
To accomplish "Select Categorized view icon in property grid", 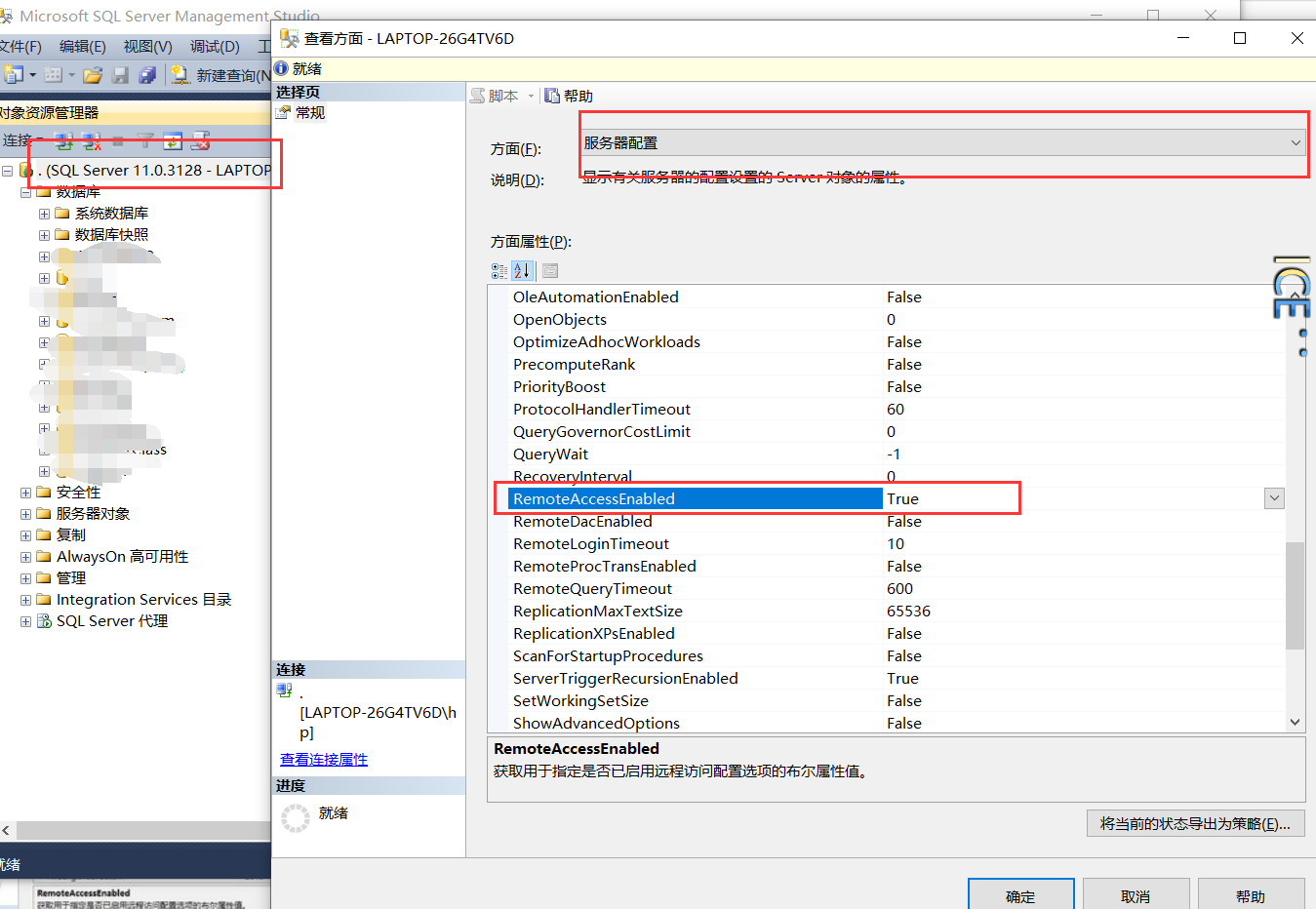I will (x=499, y=271).
